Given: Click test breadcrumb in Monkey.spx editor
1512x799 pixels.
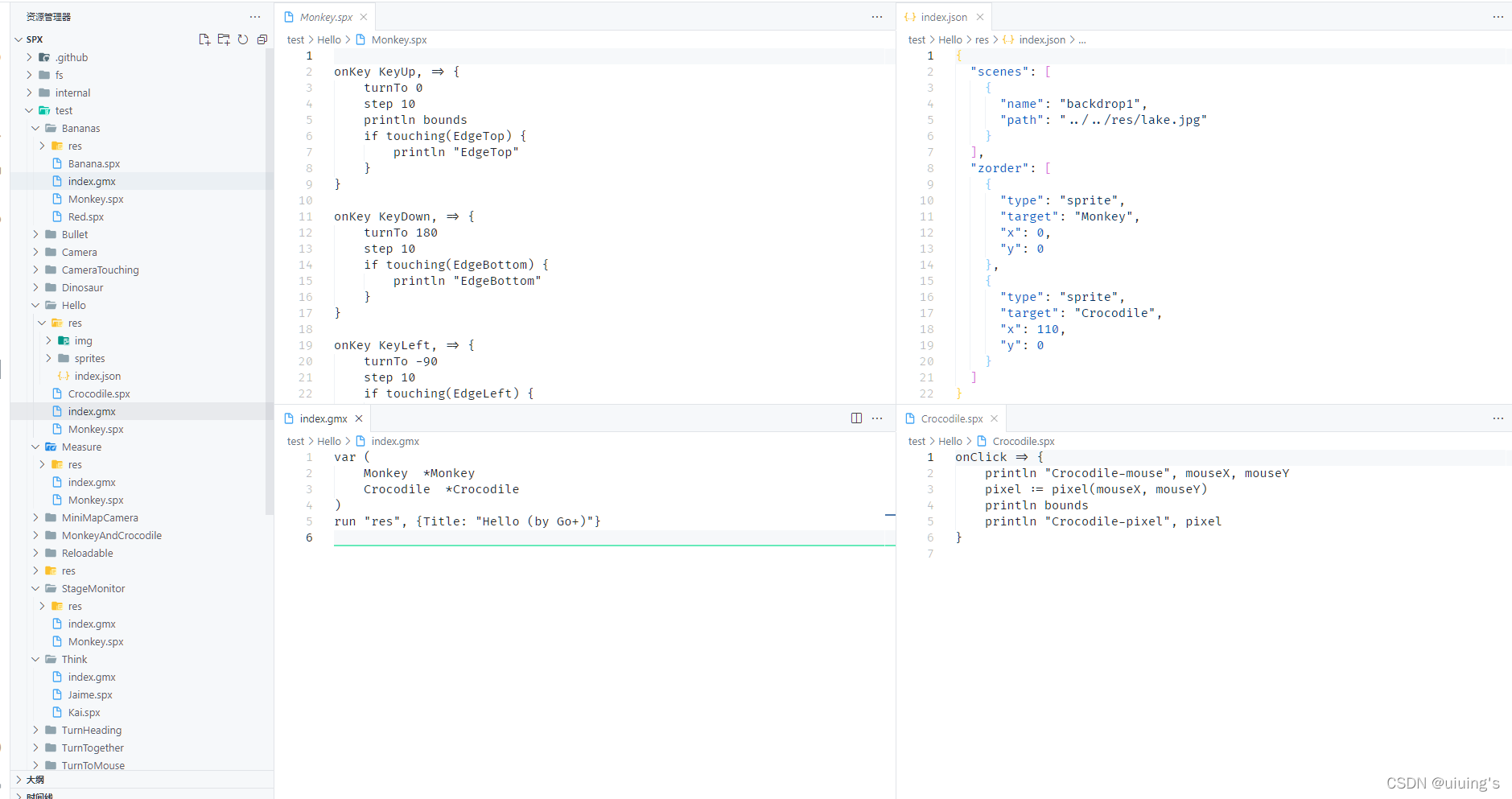Looking at the screenshot, I should pyautogui.click(x=296, y=39).
